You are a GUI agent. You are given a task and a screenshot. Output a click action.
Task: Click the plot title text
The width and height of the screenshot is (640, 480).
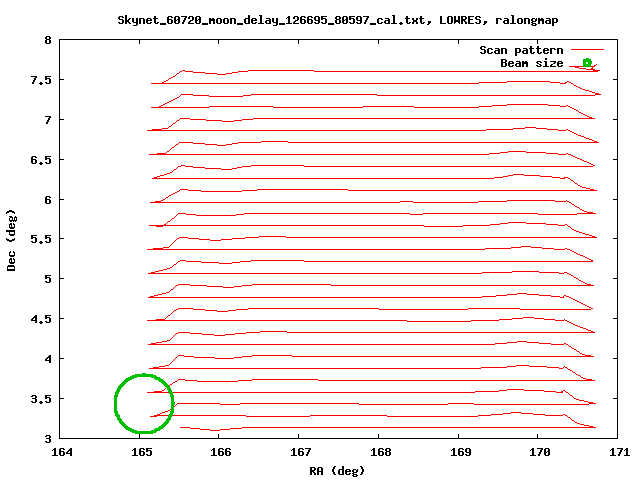(338, 20)
